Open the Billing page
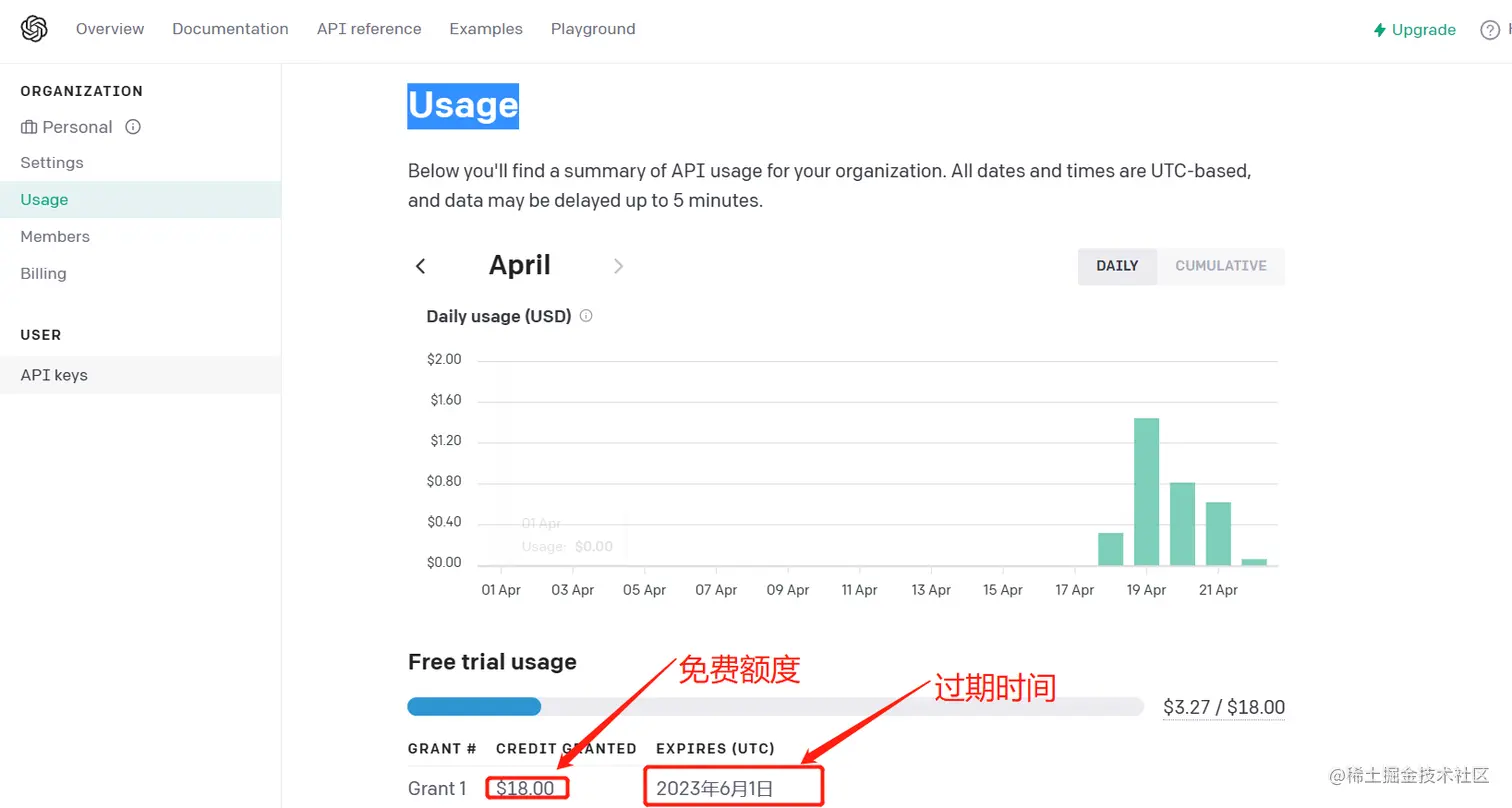 tap(43, 273)
